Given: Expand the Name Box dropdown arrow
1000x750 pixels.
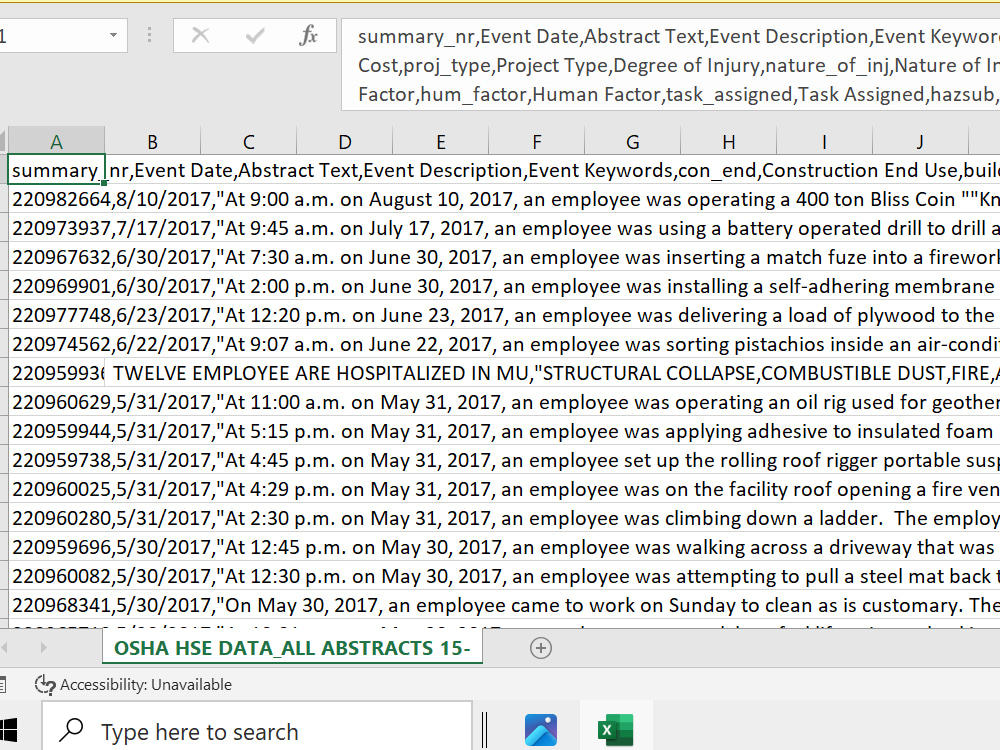Looking at the screenshot, I should (x=113, y=35).
